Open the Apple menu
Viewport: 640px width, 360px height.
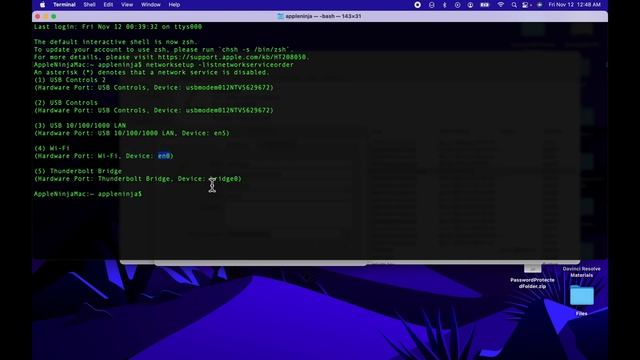(42, 5)
